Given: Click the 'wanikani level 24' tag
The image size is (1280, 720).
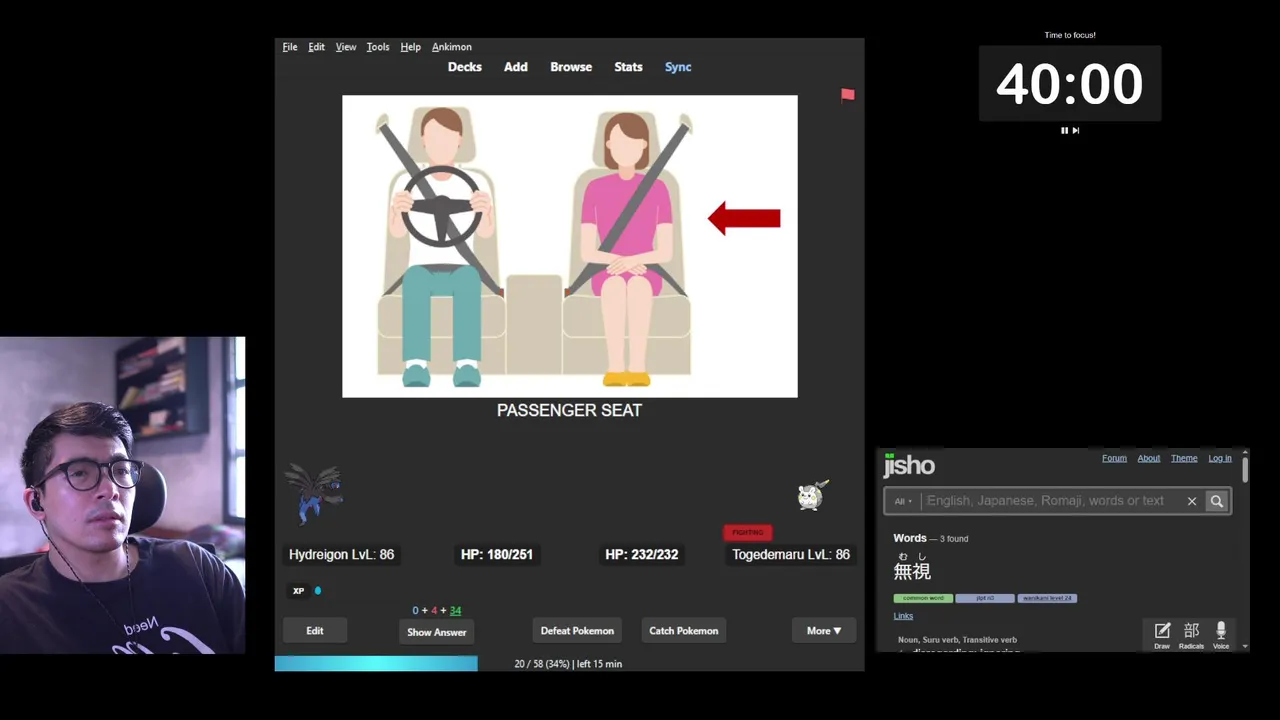Looking at the screenshot, I should point(1047,598).
